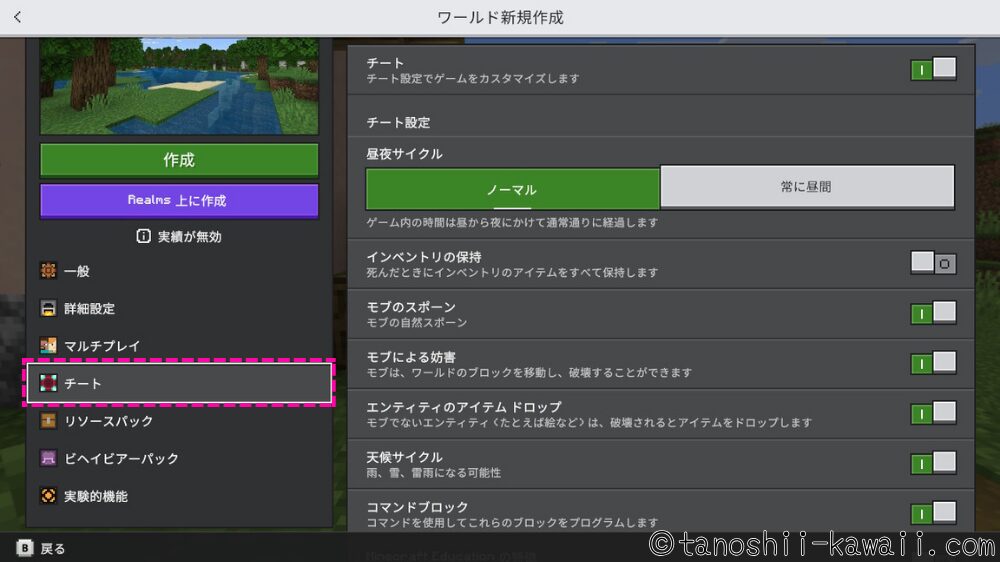Toggle モブのスポーン switch
This screenshot has height=562, width=1000.
coord(933,313)
